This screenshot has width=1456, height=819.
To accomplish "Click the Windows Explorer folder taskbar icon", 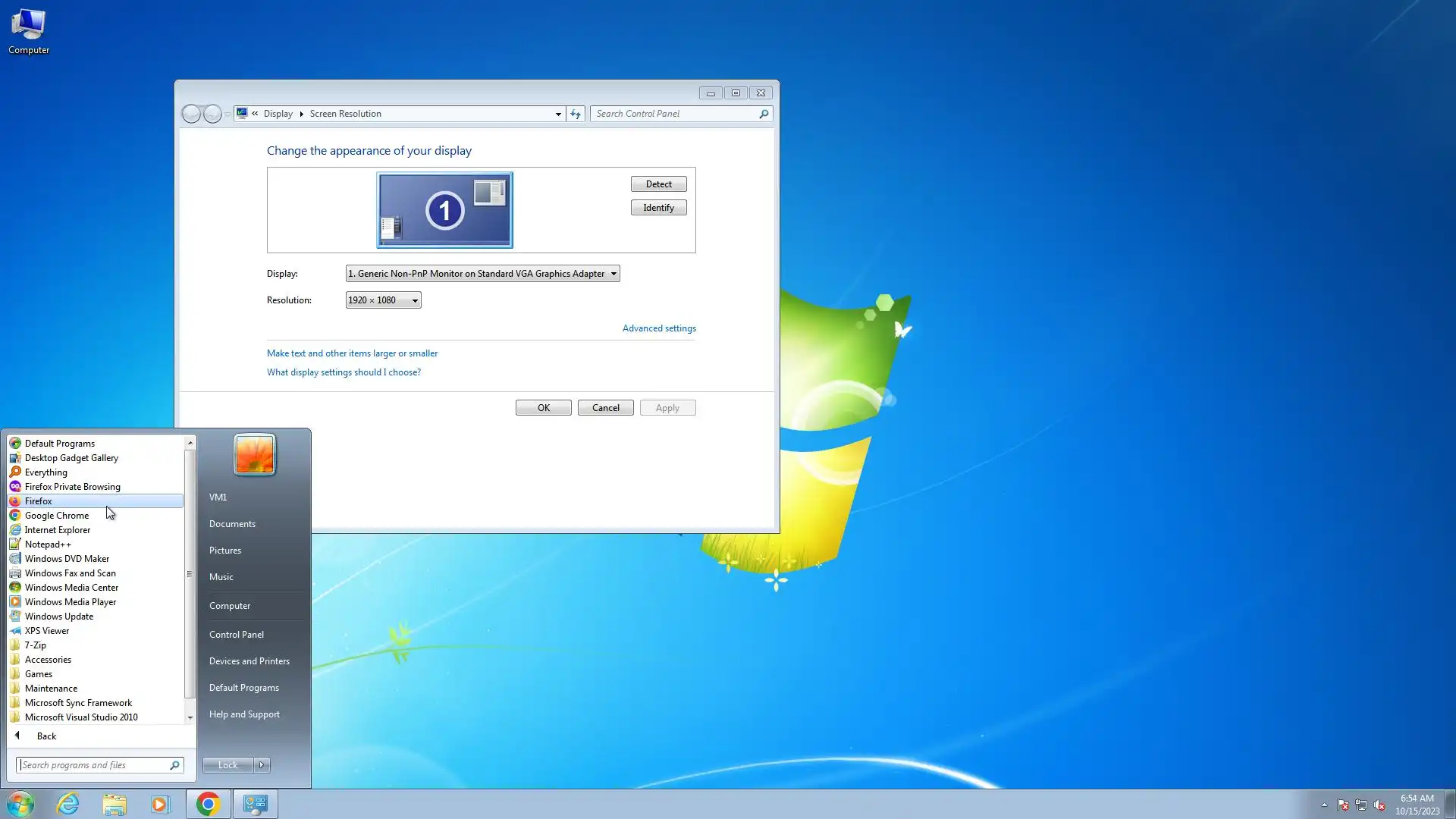I will pyautogui.click(x=115, y=804).
